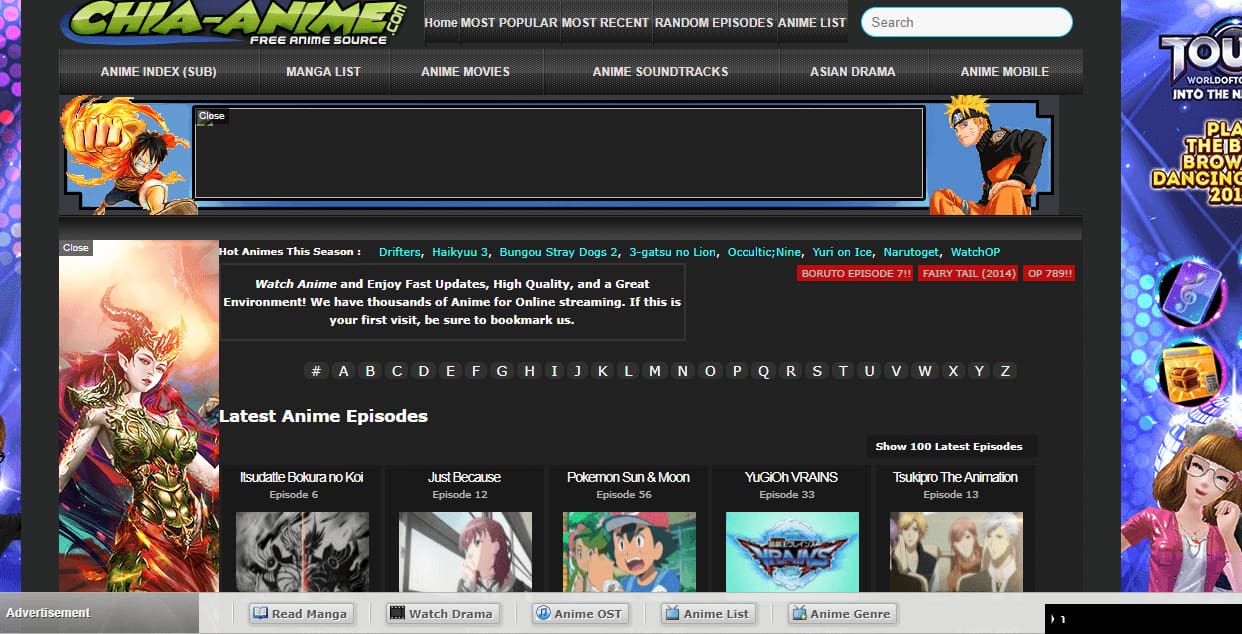Open the Haikyuu 3 link
Viewport: 1242px width, 634px height.
[460, 252]
